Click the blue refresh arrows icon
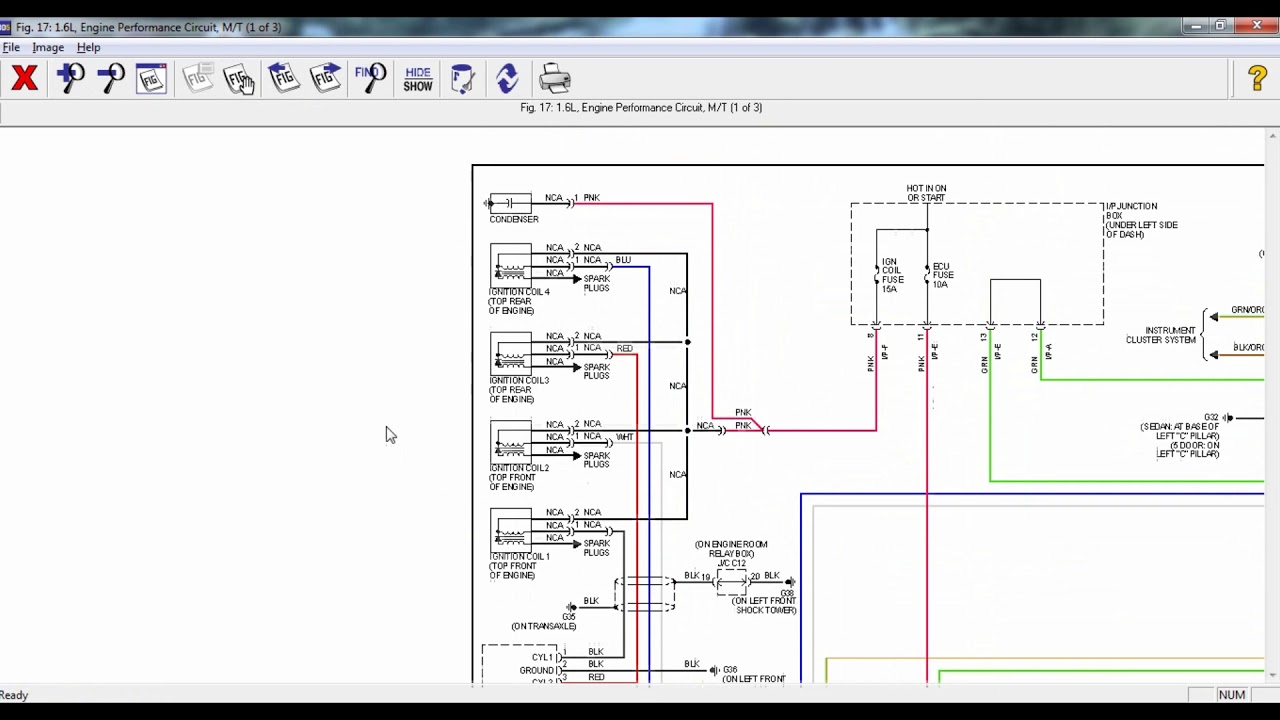 (x=507, y=78)
